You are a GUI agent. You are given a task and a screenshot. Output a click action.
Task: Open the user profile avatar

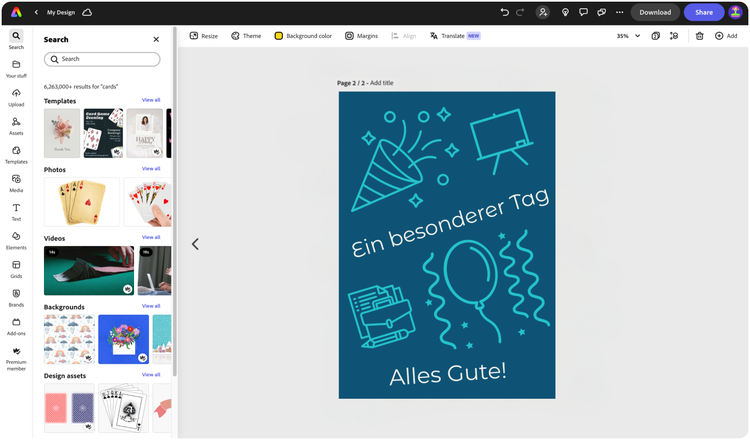(735, 12)
